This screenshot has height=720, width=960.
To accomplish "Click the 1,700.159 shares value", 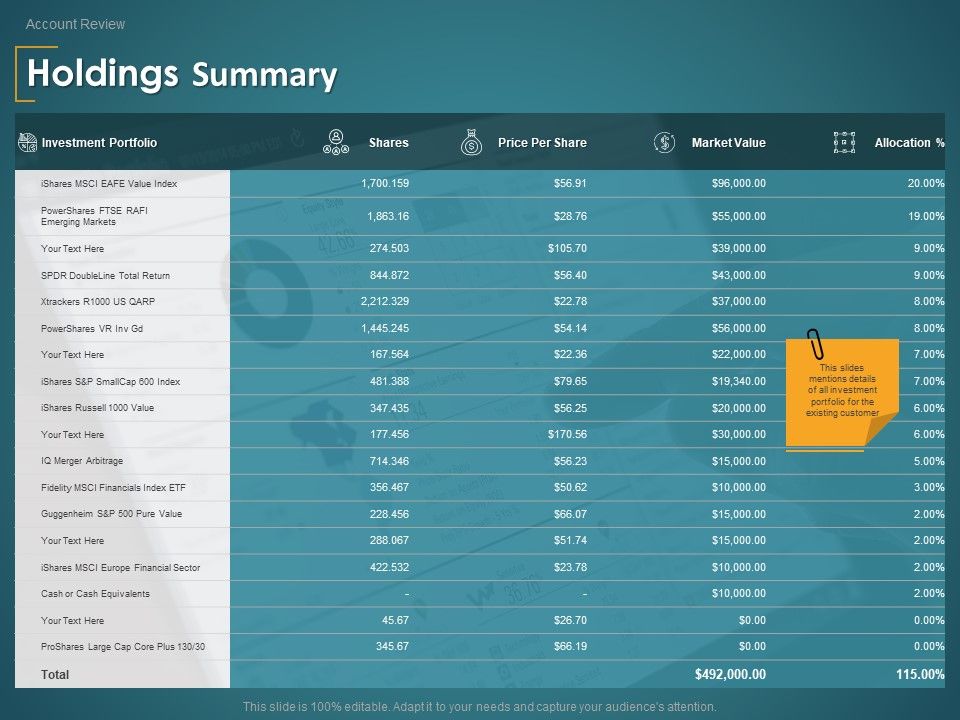I will point(385,183).
